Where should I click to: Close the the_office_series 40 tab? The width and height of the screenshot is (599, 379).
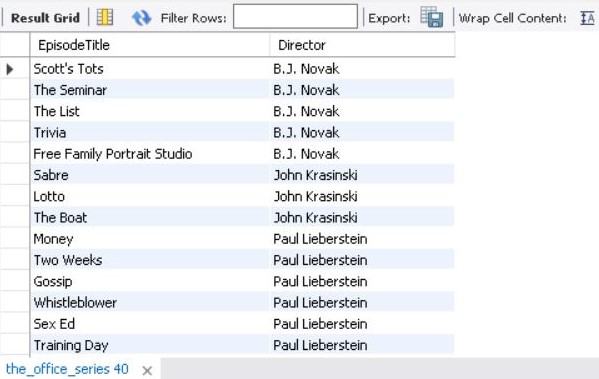click(147, 370)
